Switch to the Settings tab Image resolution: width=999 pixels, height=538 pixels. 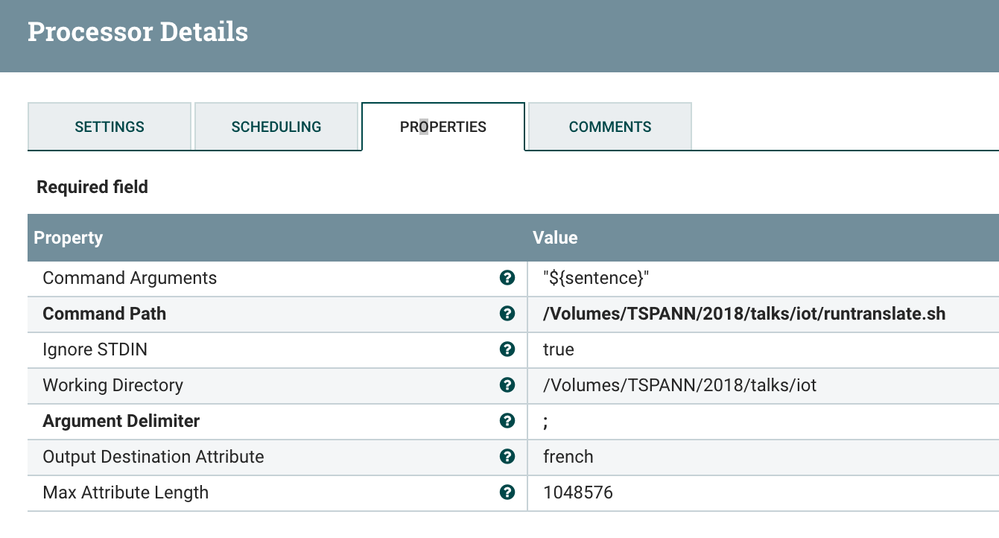[x=109, y=127]
